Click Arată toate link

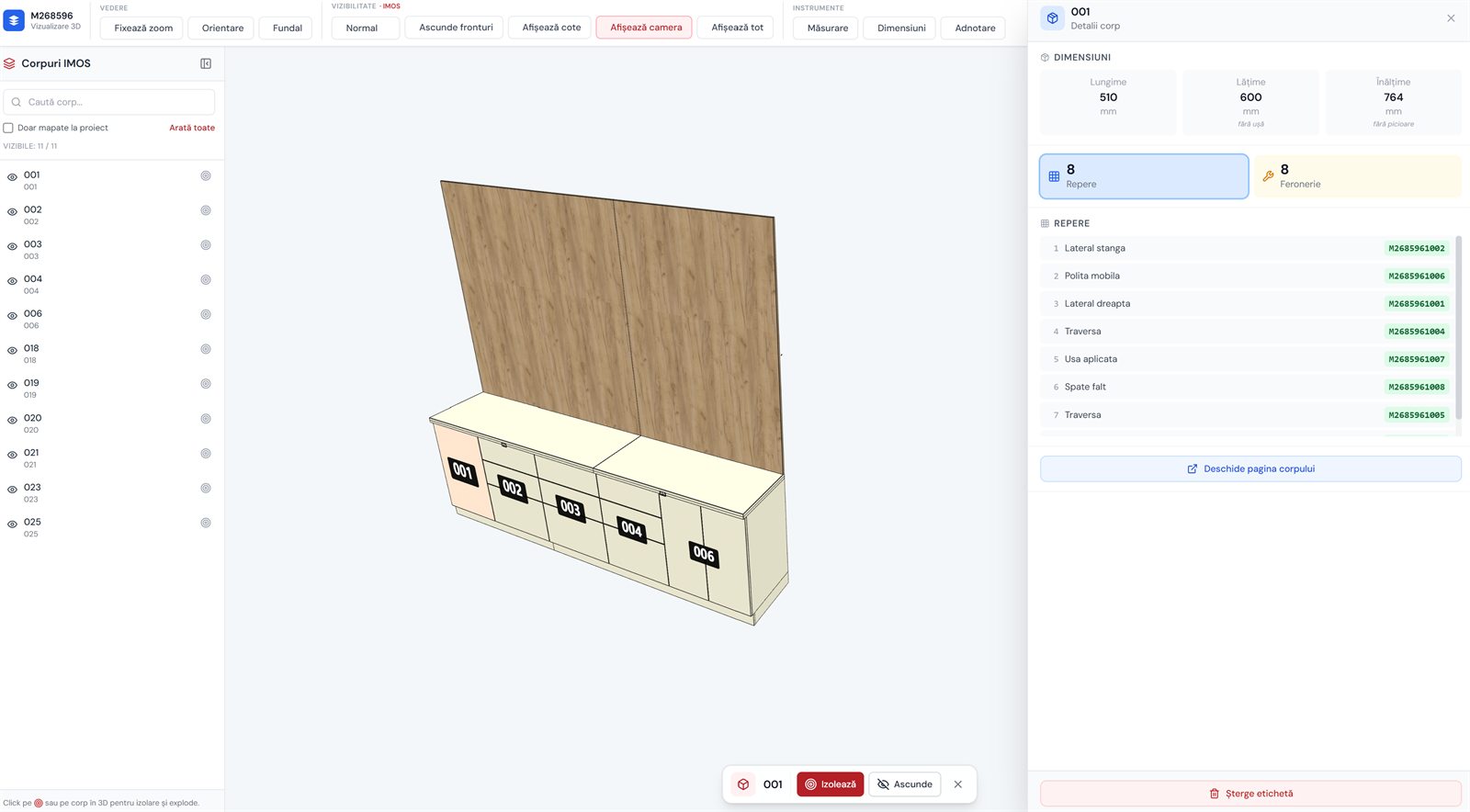click(x=192, y=128)
